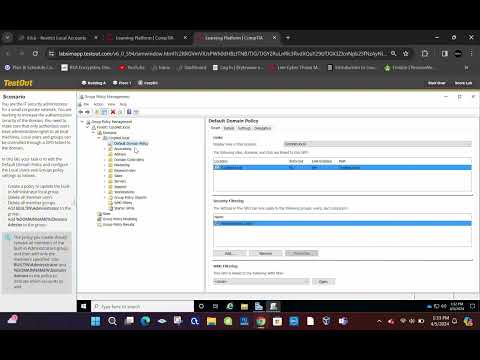Image resolution: width=480 pixels, height=360 pixels.
Task: Bookmark this page with the star icon
Action: 406,53
